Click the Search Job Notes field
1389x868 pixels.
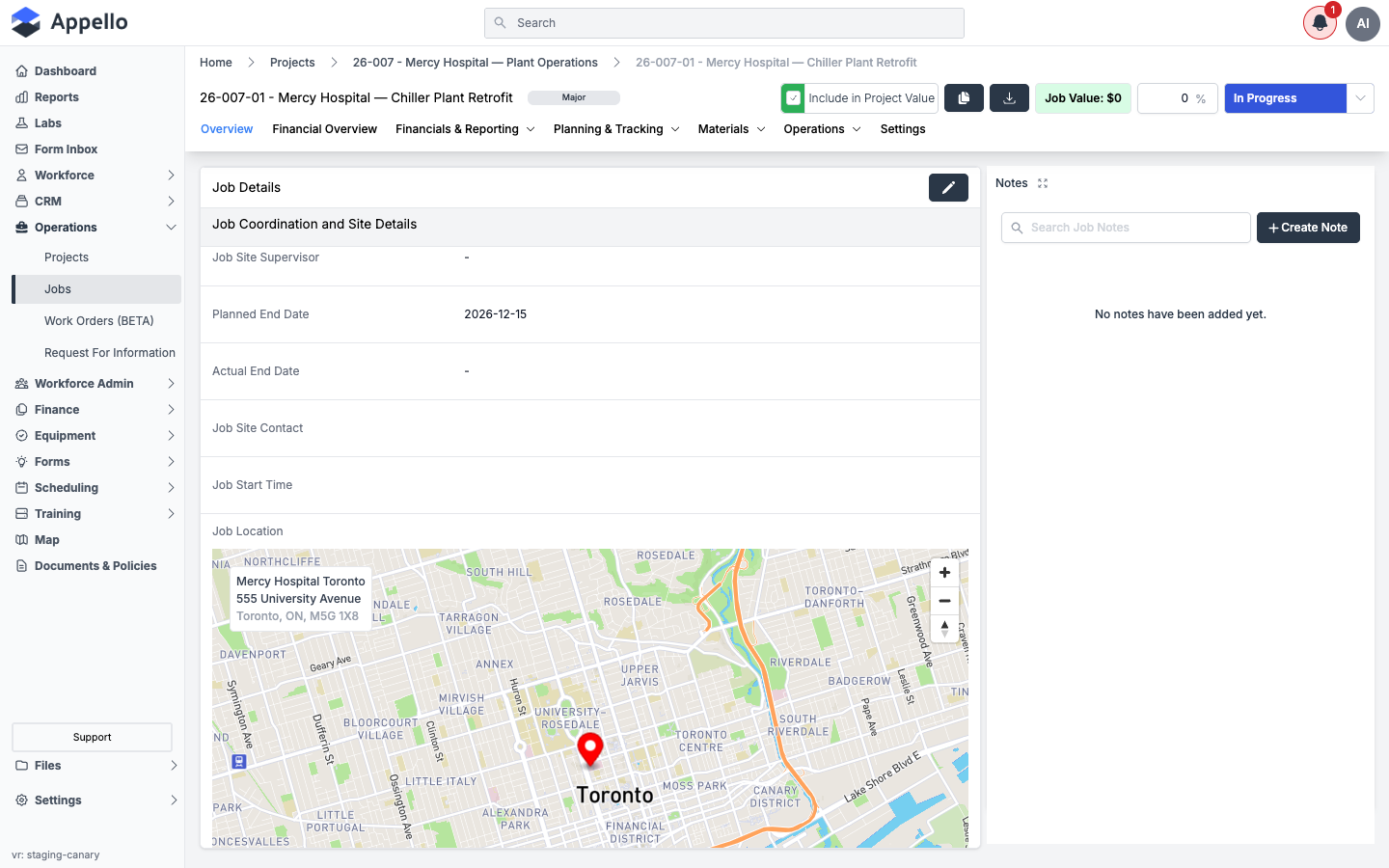click(x=1126, y=228)
